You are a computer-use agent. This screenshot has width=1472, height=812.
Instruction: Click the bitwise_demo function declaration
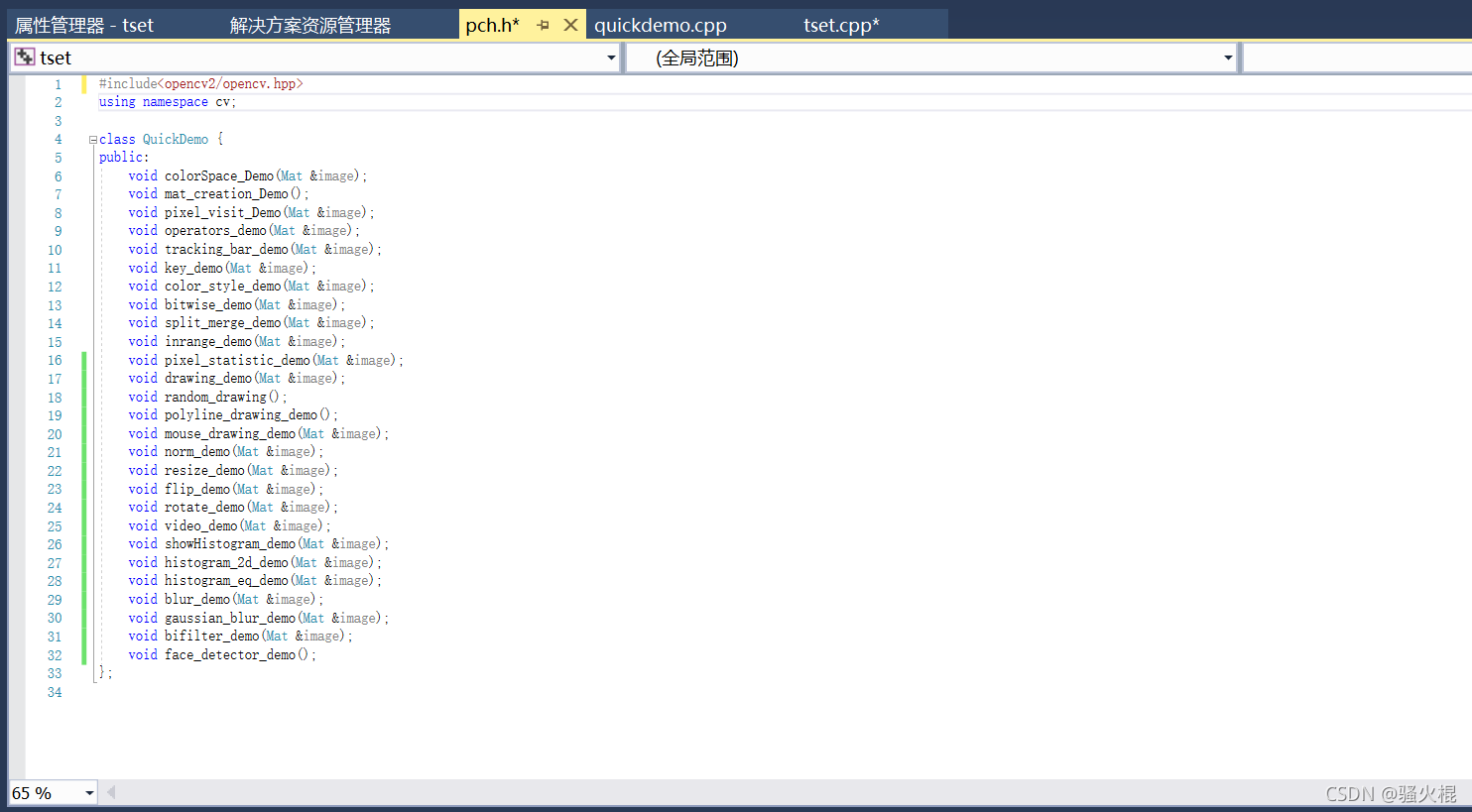click(x=237, y=304)
